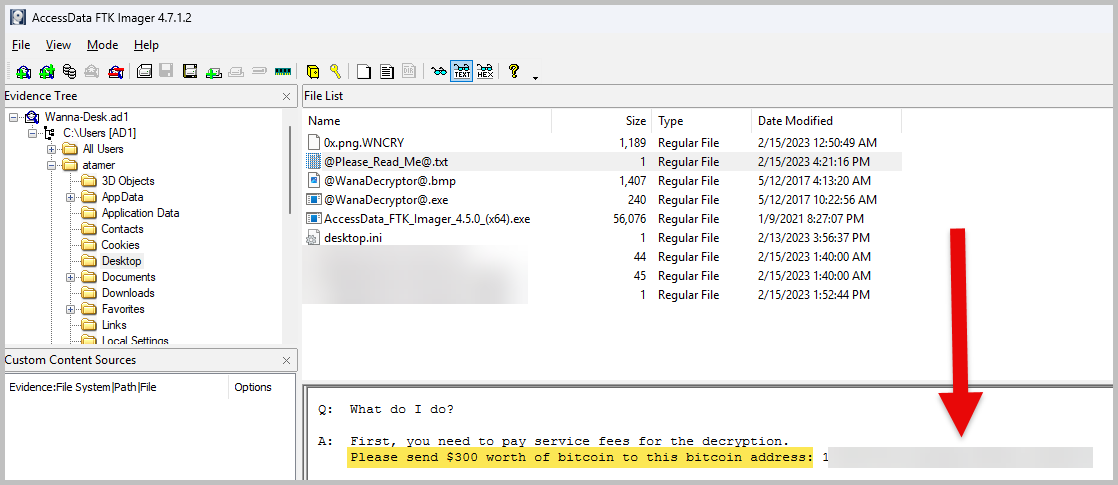Click the Detect EFS Encryption key icon

click(x=335, y=71)
